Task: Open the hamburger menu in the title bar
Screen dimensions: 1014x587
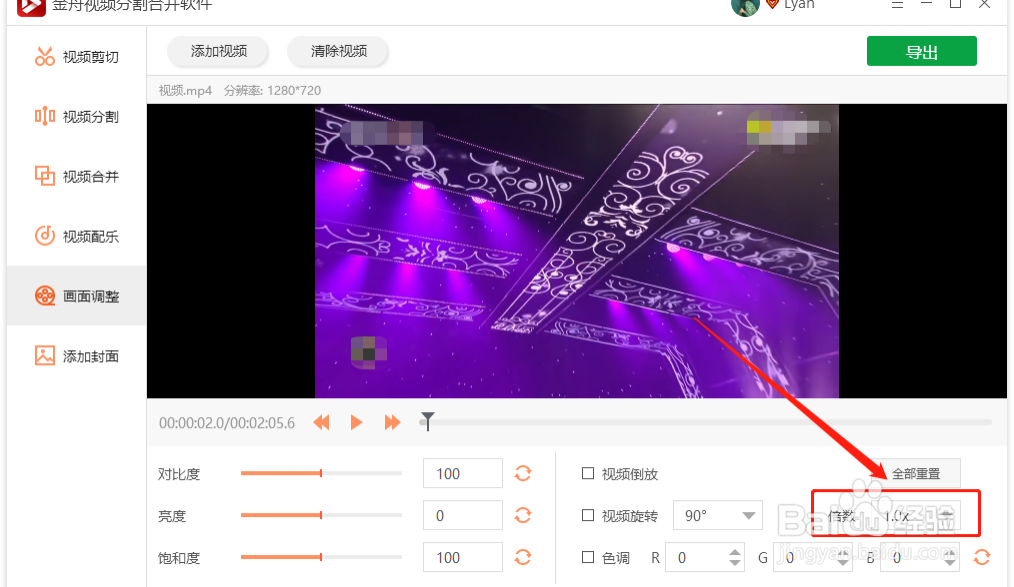Action: point(897,4)
